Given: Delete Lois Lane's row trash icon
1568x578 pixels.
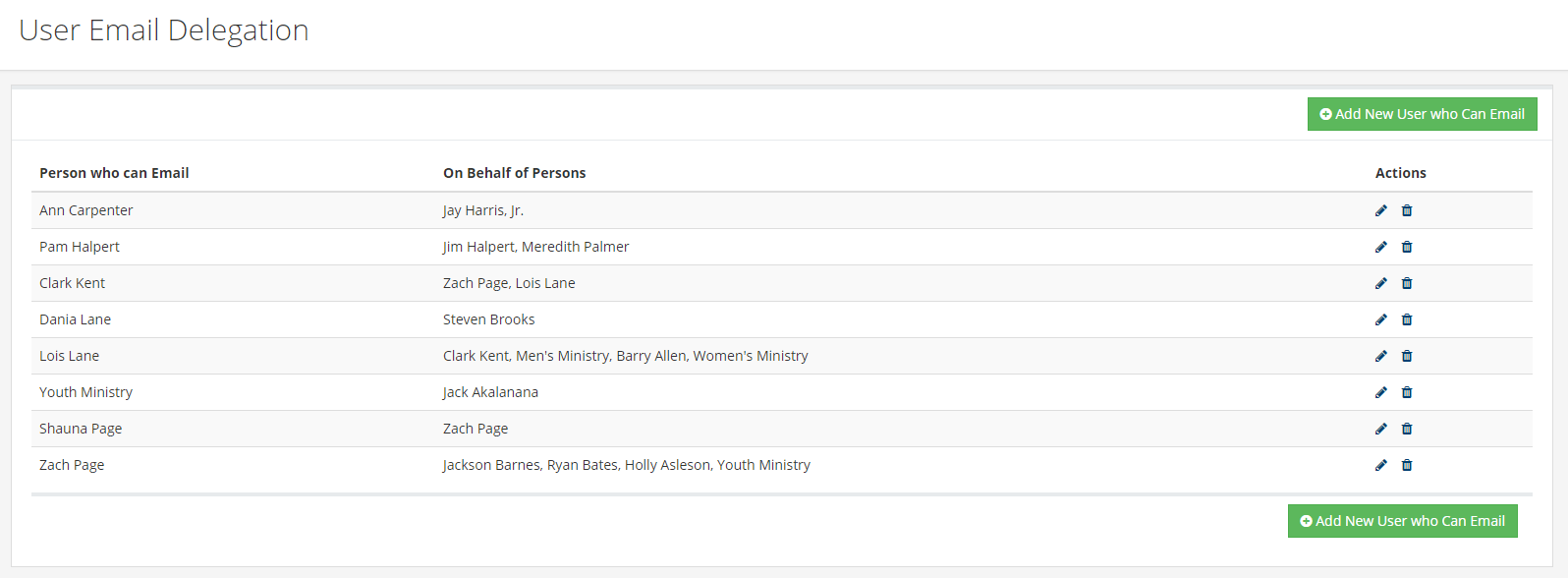Looking at the screenshot, I should click(1407, 356).
